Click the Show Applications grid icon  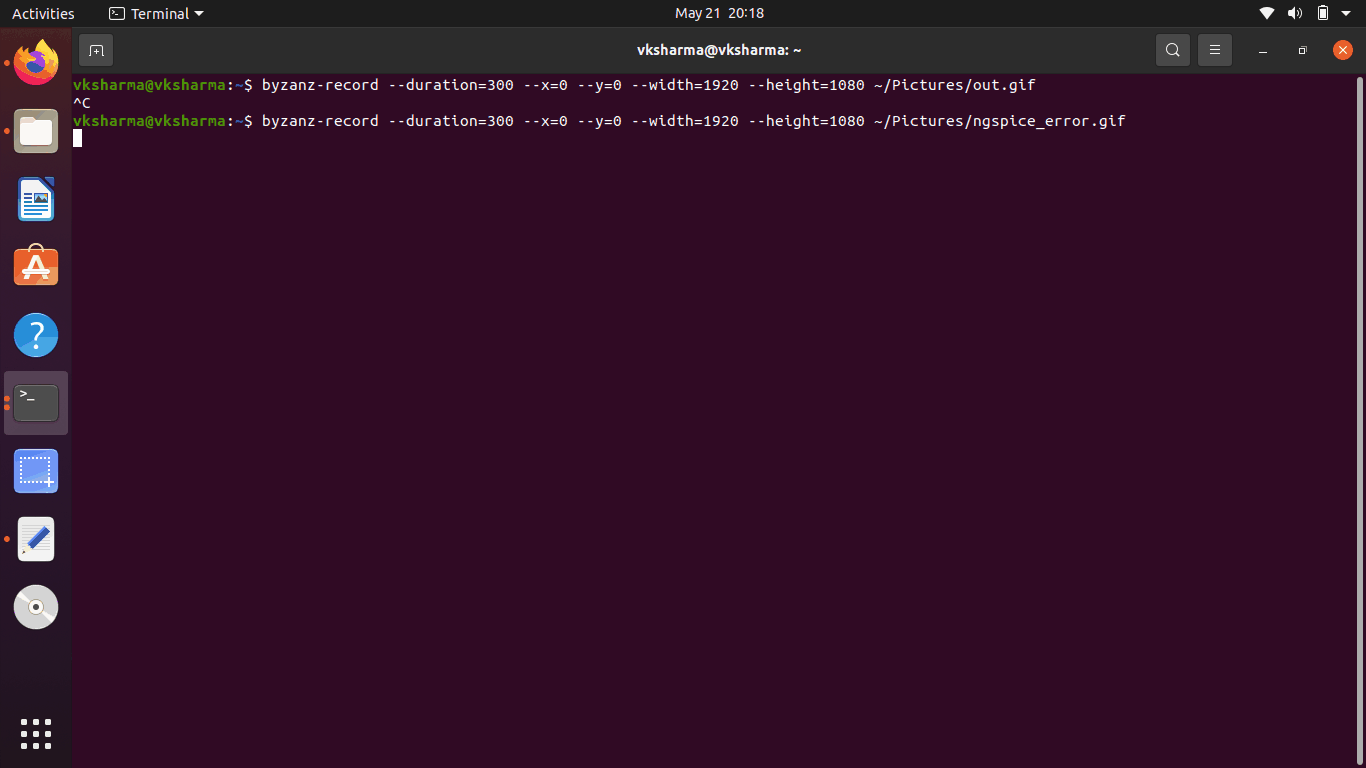tap(35, 733)
